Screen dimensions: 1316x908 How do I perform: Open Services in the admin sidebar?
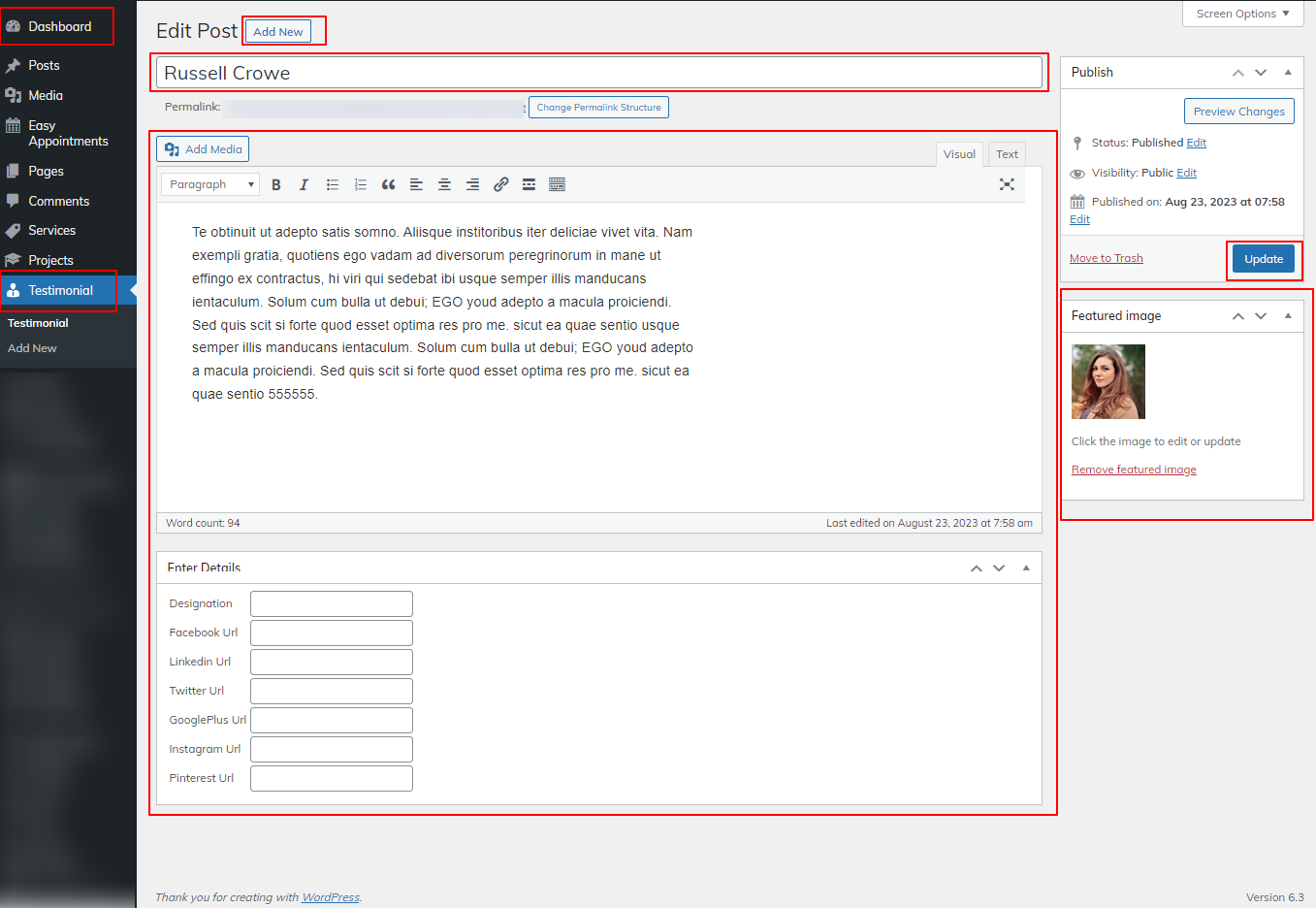(x=52, y=231)
